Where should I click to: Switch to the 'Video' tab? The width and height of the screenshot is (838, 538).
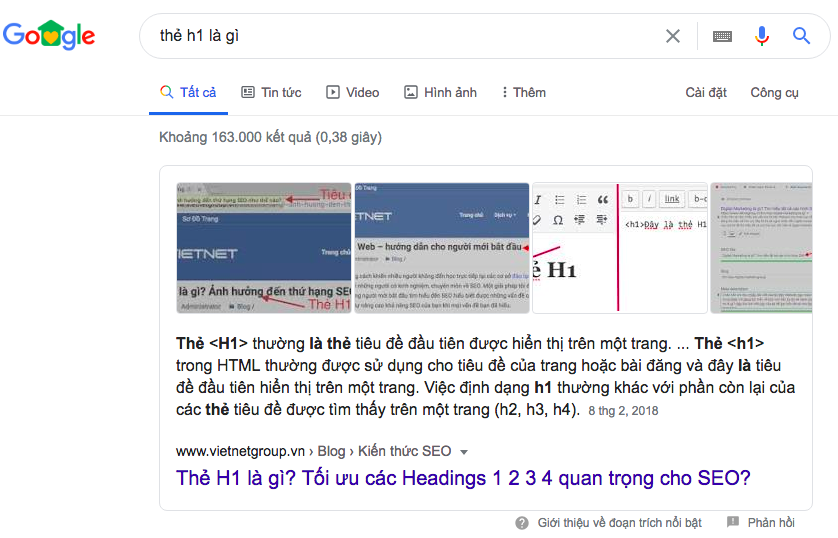click(x=353, y=92)
